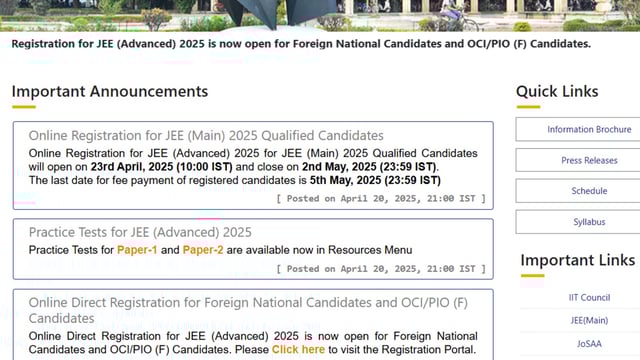Click the 23rd April, 2025 (10:00 IST) date
The height and width of the screenshot is (360, 640).
(x=162, y=167)
